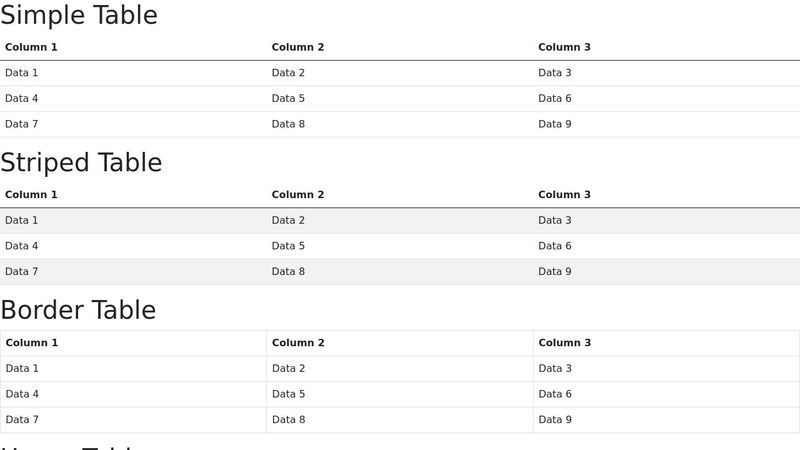The image size is (800, 450).
Task: Select Data 1 in the Striped Table
Action: tap(22, 220)
